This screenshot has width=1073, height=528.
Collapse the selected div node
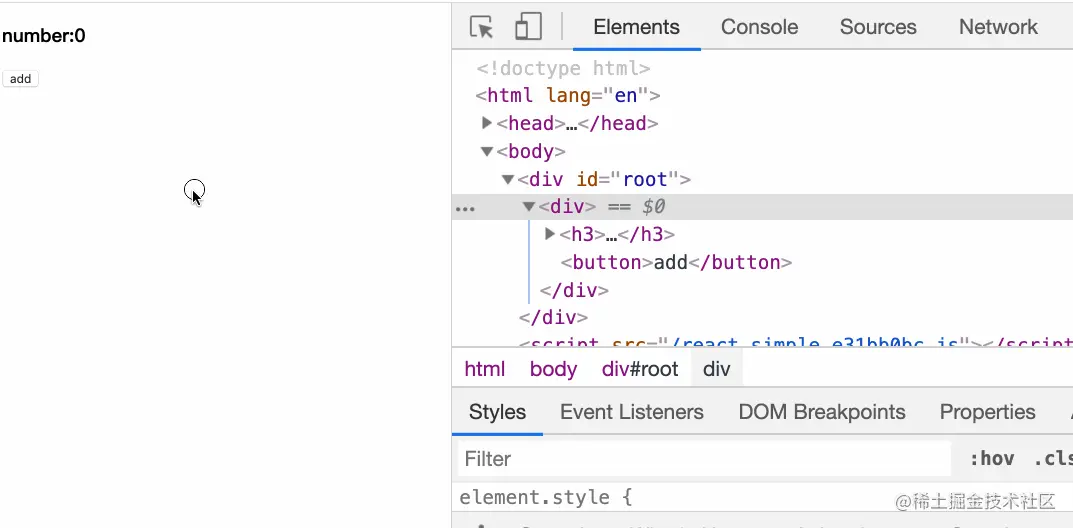(x=528, y=207)
